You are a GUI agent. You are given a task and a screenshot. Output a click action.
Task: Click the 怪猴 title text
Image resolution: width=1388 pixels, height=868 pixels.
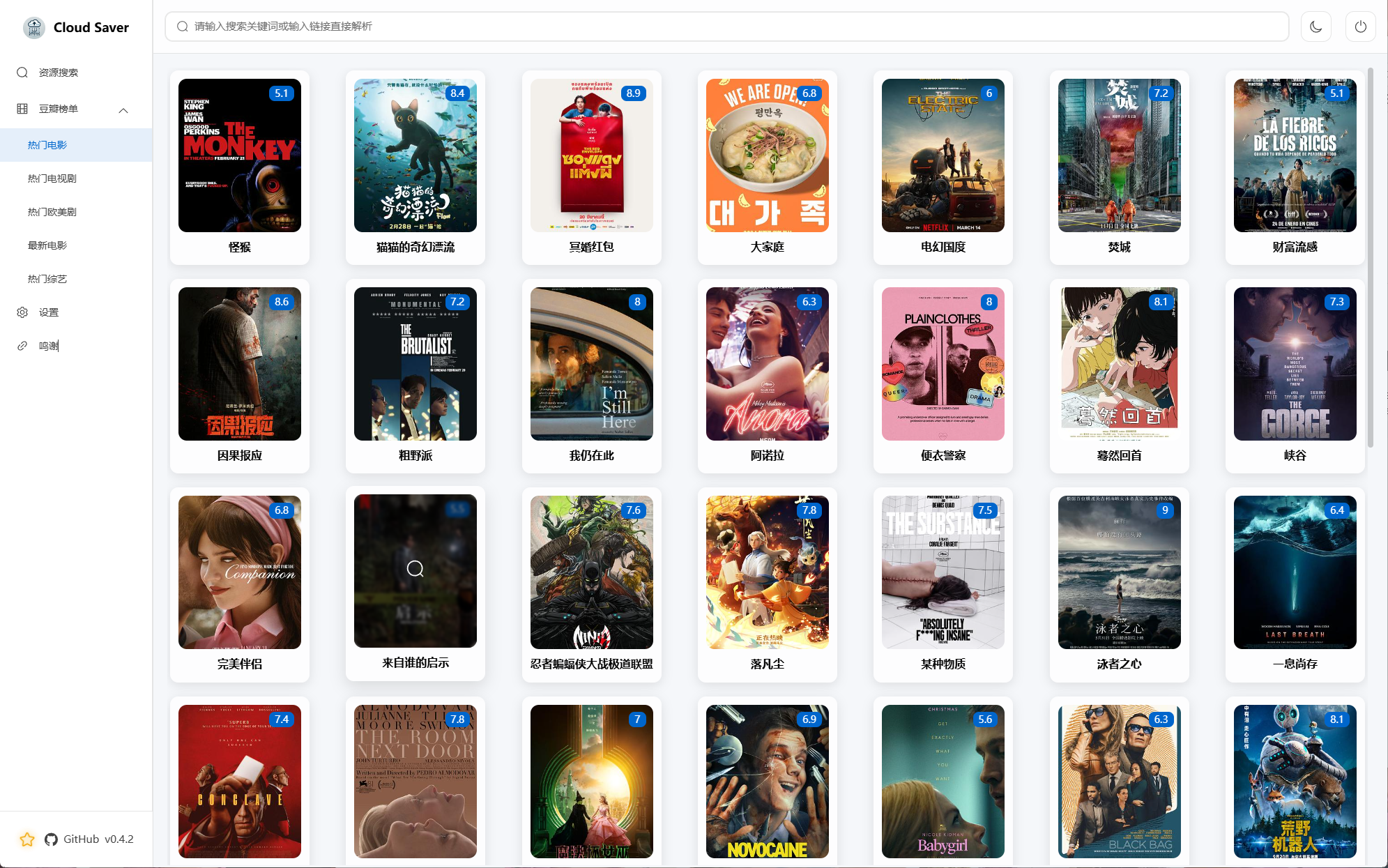[240, 247]
